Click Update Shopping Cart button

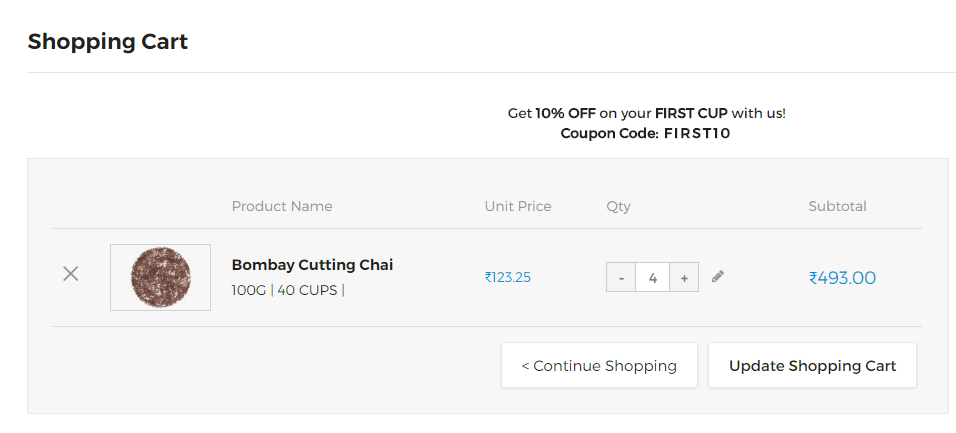(x=812, y=365)
